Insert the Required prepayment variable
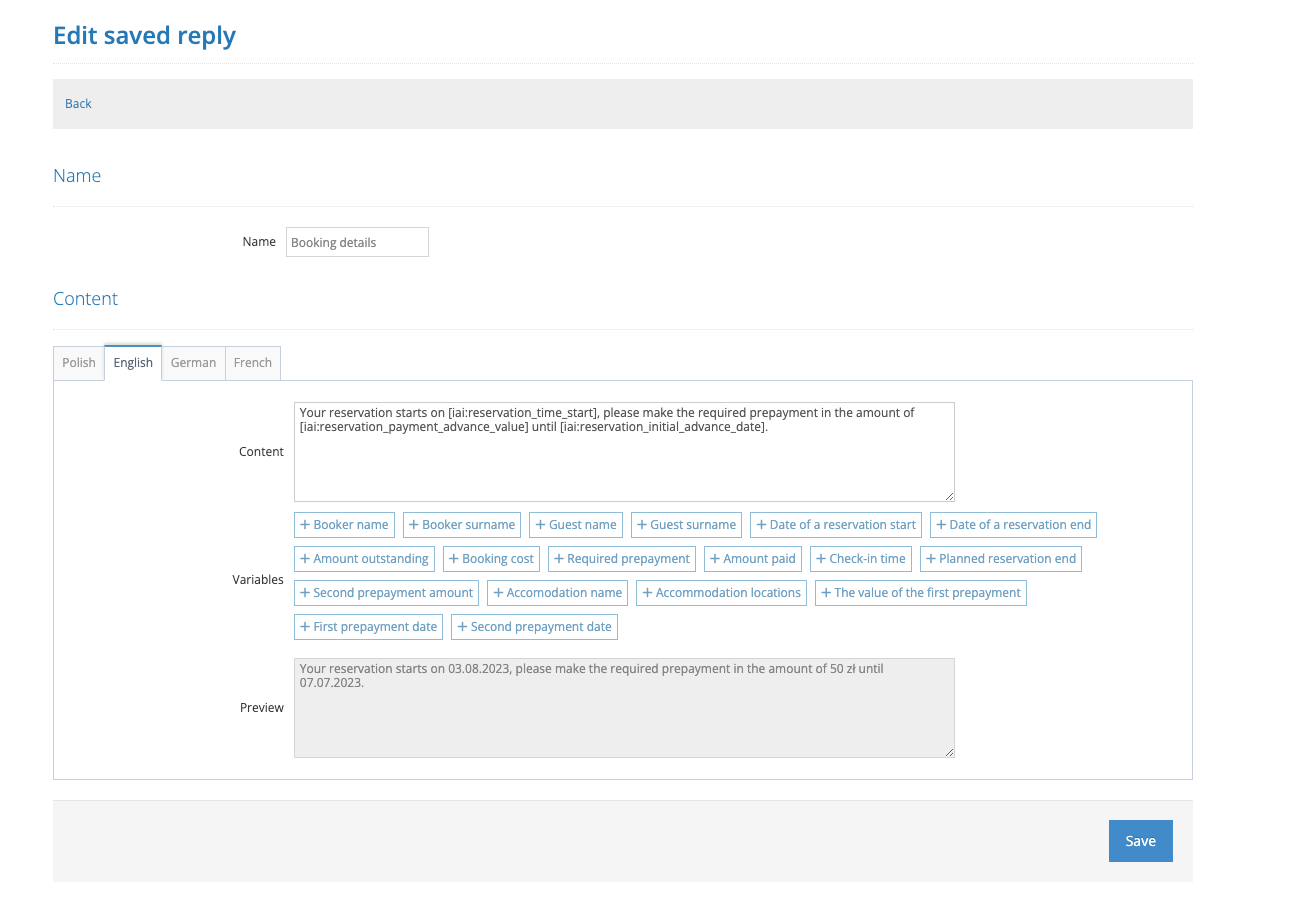Screen dimensions: 1309x921 pyautogui.click(x=621, y=559)
